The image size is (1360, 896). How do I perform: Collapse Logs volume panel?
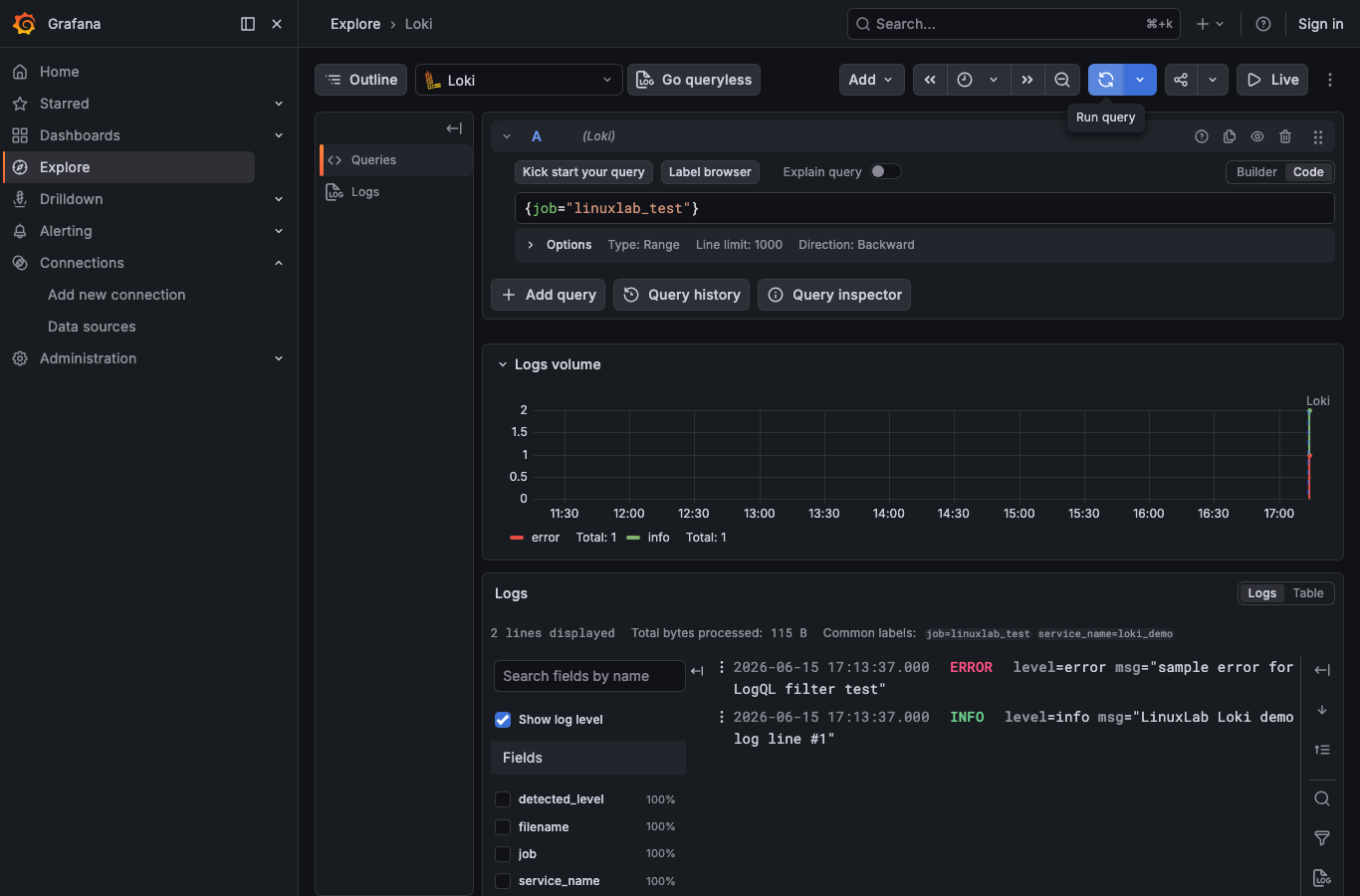click(x=503, y=364)
